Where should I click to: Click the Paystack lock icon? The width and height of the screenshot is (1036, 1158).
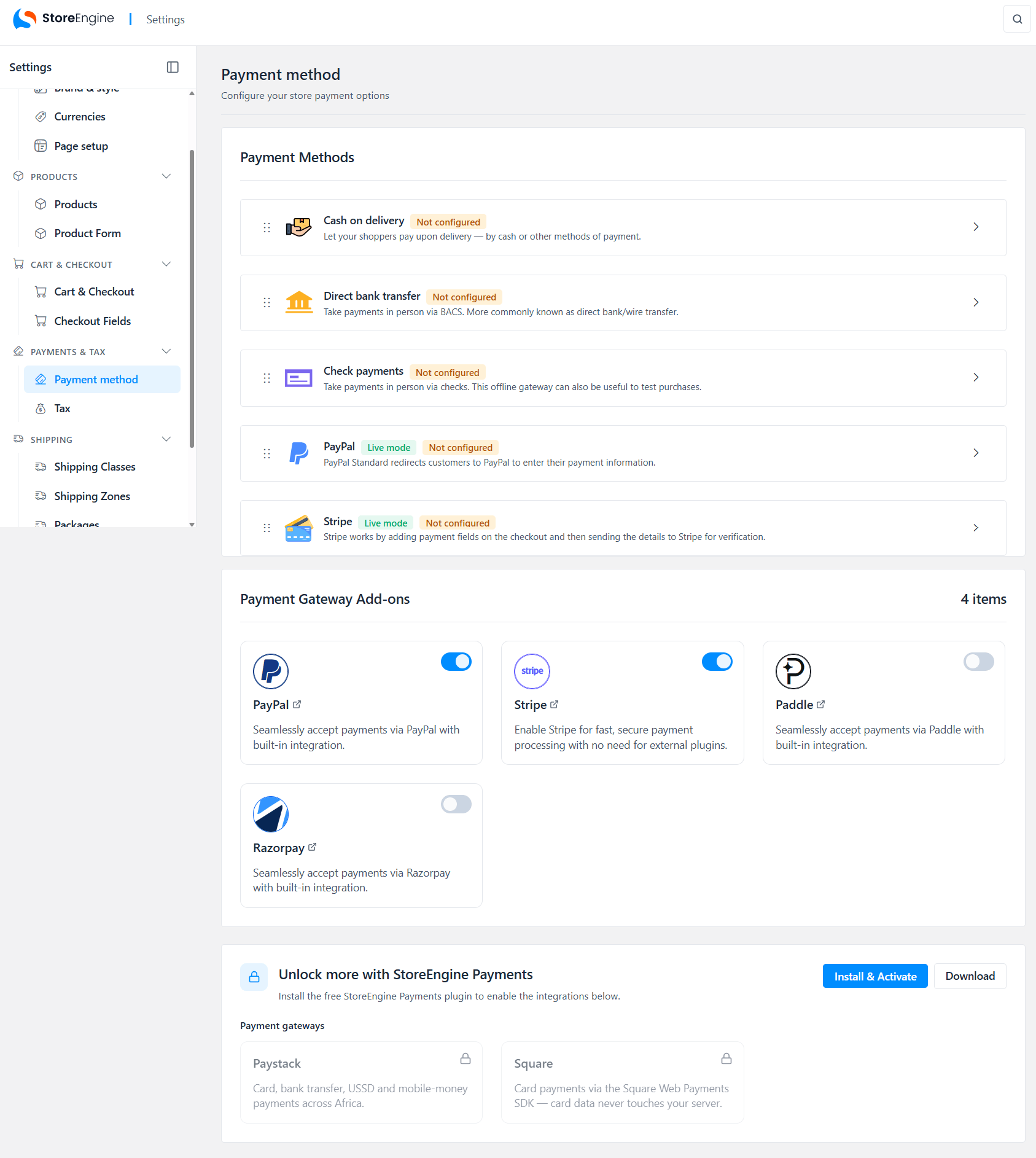pyautogui.click(x=465, y=1058)
